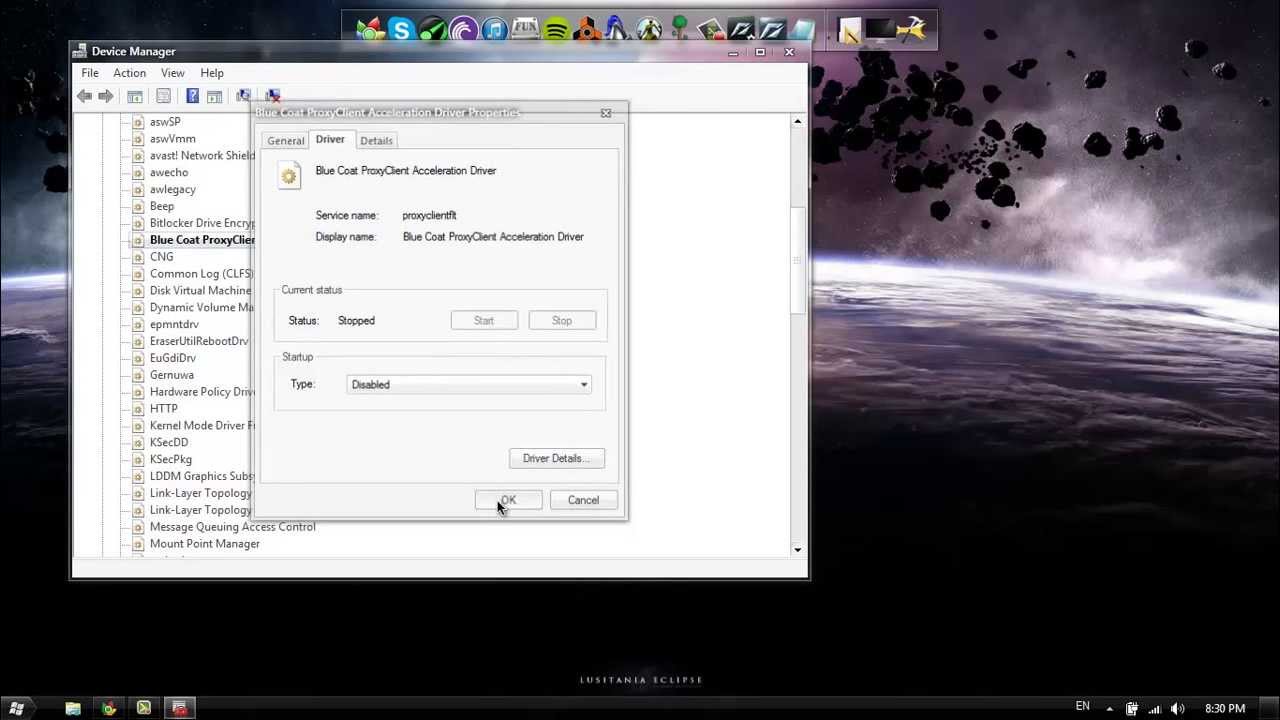
Task: Click the Back arrow in Device Manager toolbar
Action: point(85,96)
